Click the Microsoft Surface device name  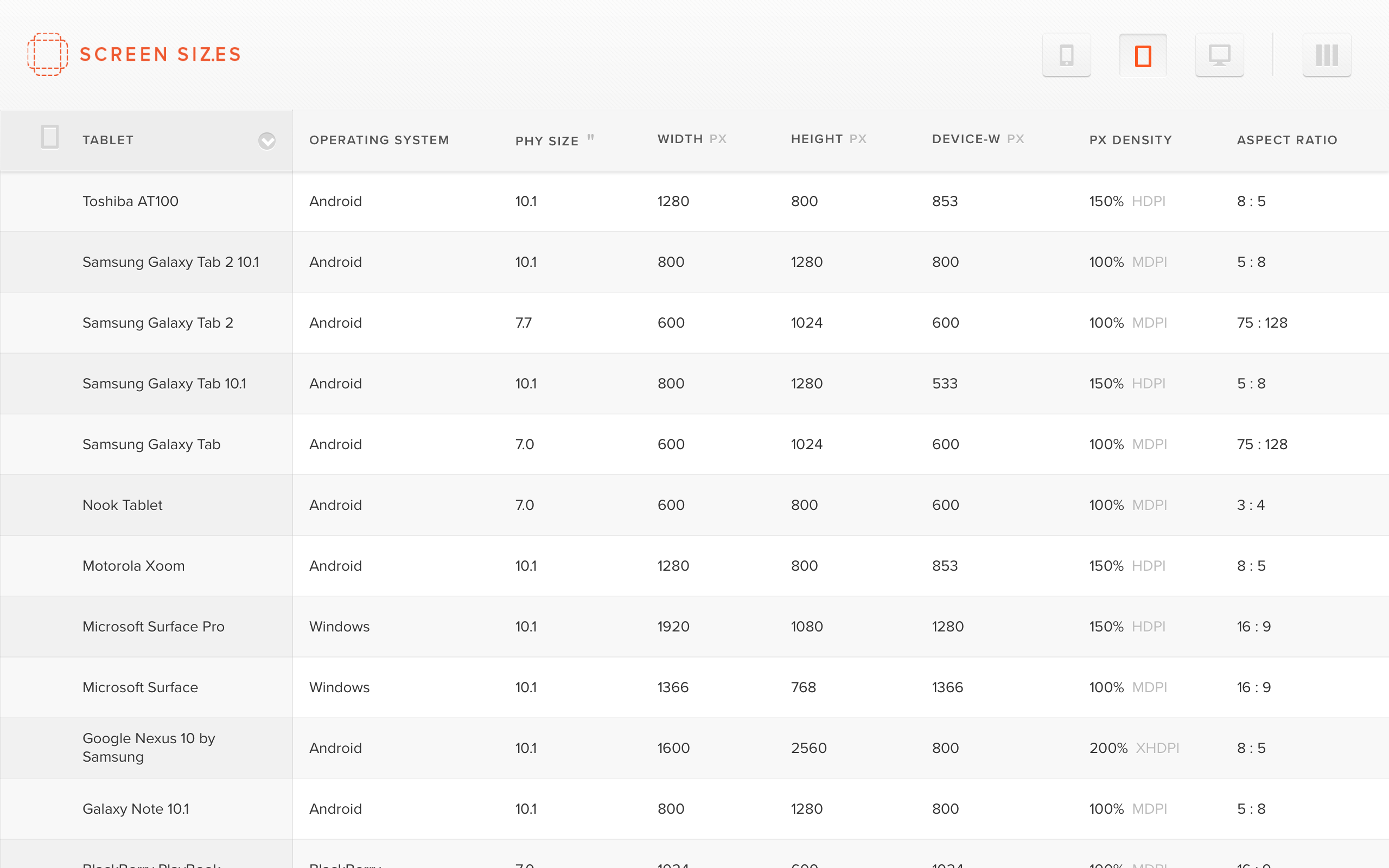[140, 688]
